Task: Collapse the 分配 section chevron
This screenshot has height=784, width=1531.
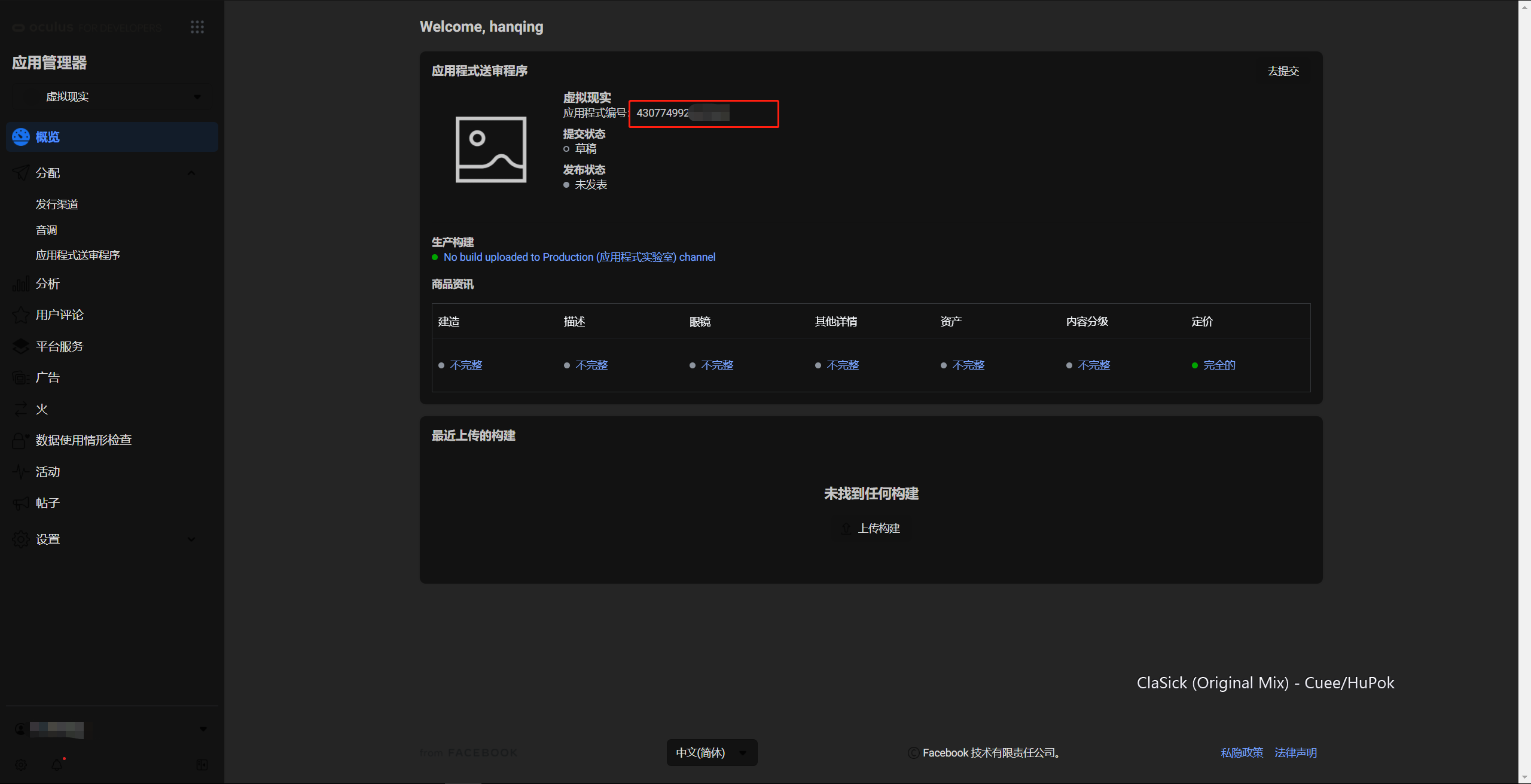Action: (x=191, y=173)
